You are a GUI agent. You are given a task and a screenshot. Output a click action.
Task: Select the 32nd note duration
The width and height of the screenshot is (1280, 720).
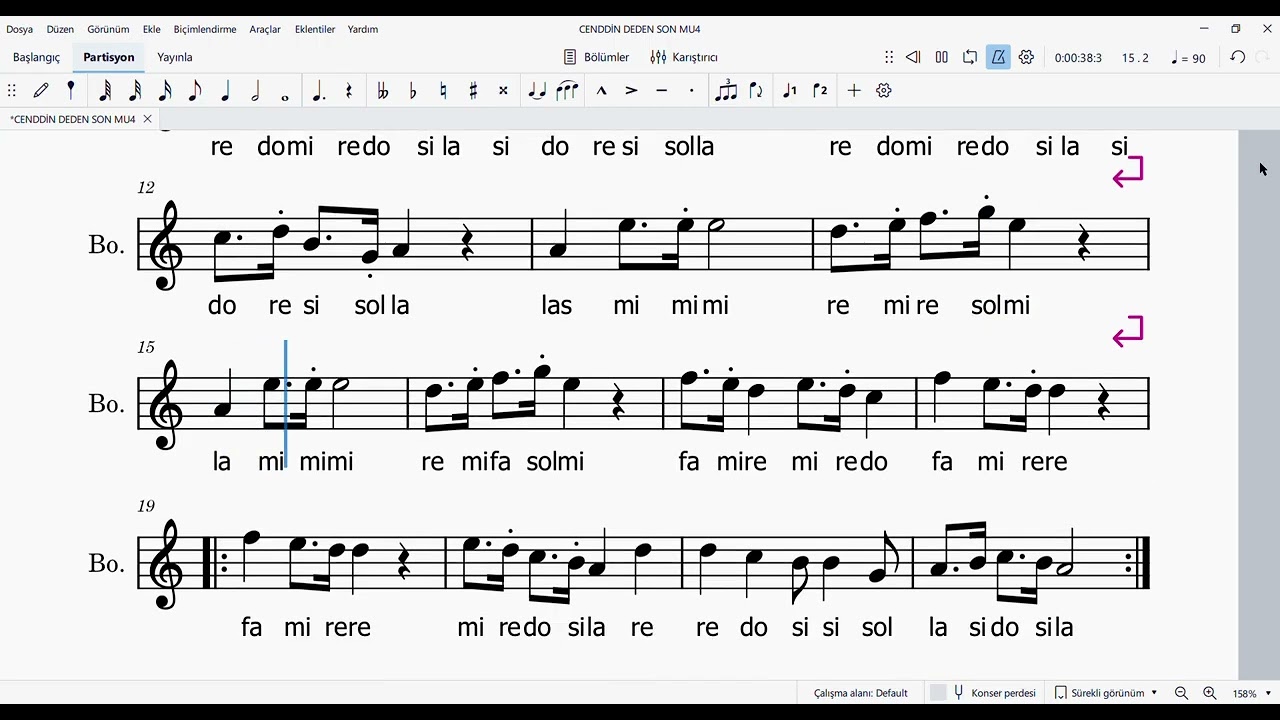(135, 90)
